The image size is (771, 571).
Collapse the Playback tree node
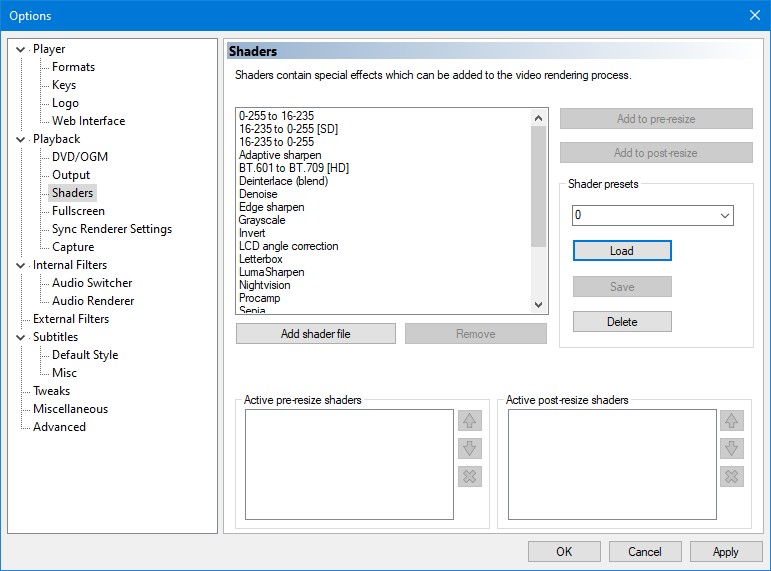(x=21, y=139)
